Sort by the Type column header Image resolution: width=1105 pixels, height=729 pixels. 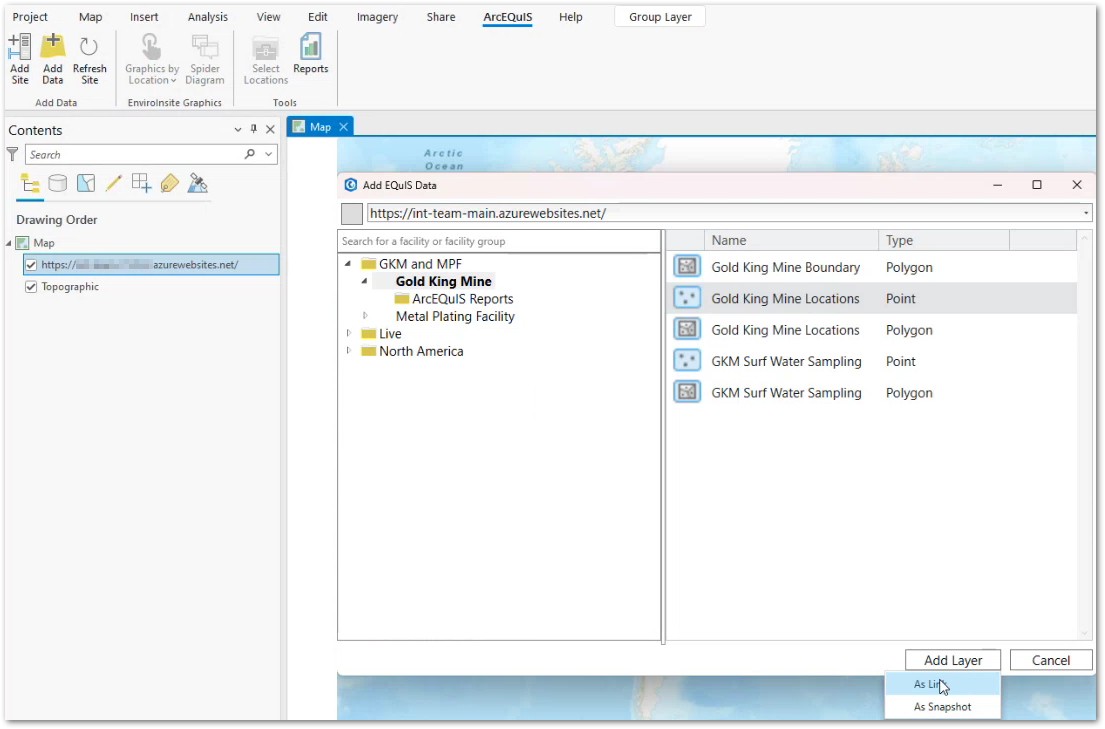point(944,240)
